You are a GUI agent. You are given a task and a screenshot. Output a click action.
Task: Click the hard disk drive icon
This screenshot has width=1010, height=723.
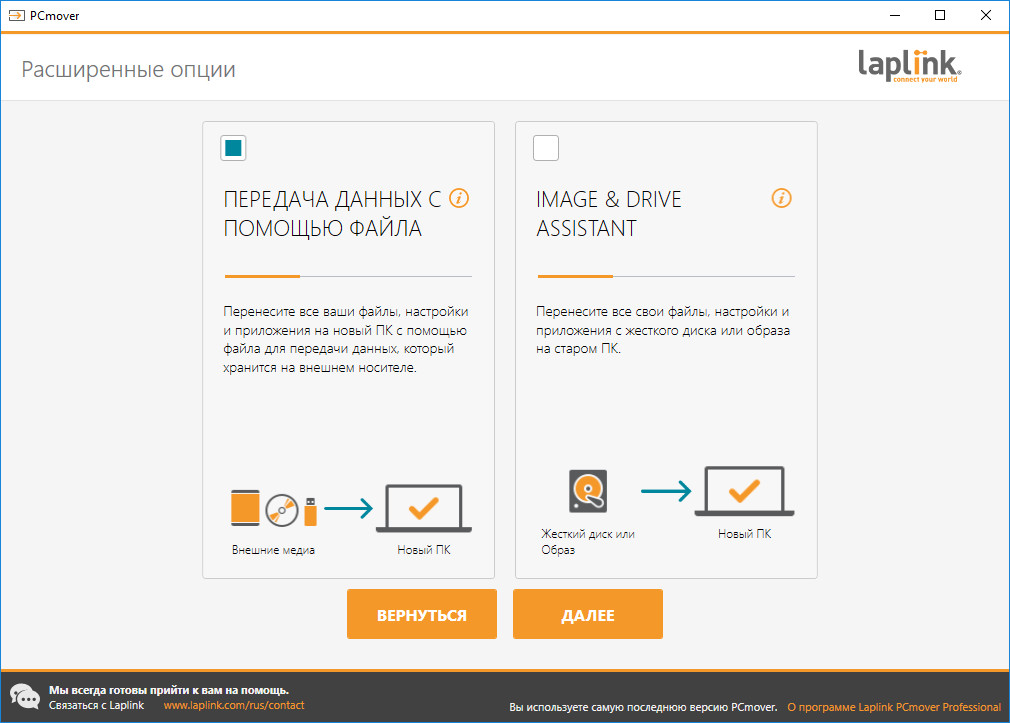coord(588,491)
